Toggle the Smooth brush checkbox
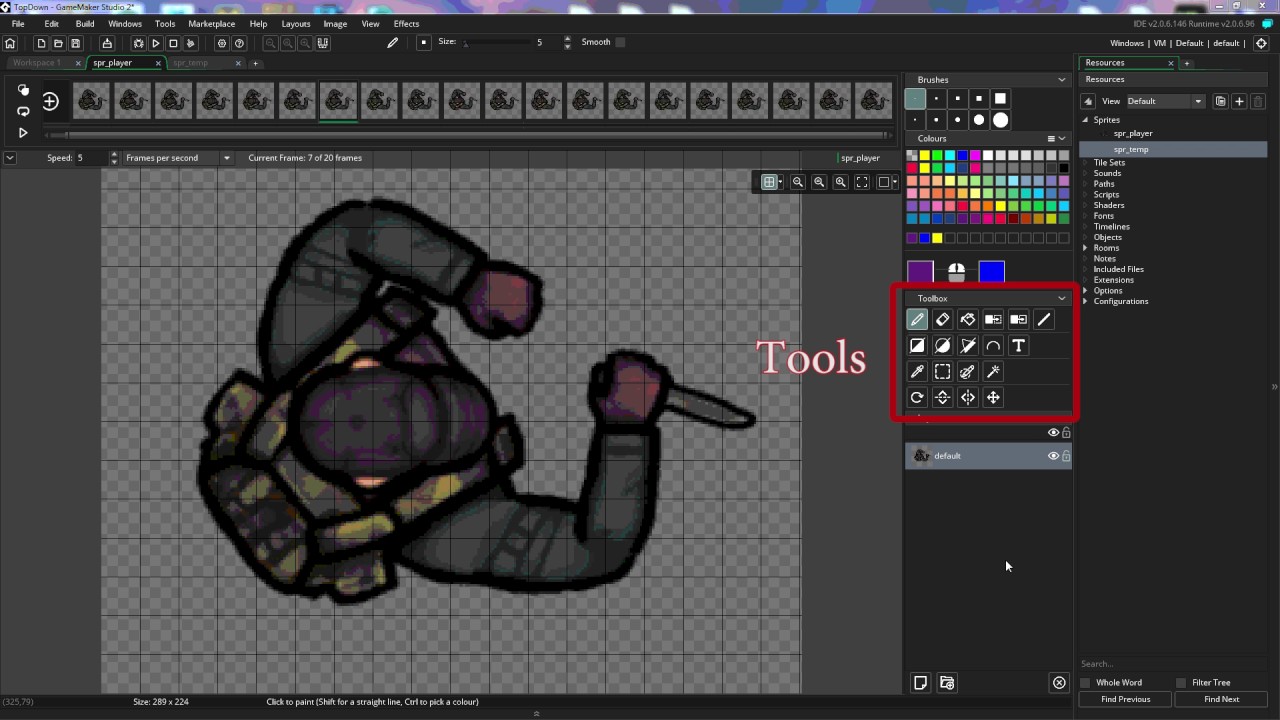Viewport: 1280px width, 720px height. [620, 42]
